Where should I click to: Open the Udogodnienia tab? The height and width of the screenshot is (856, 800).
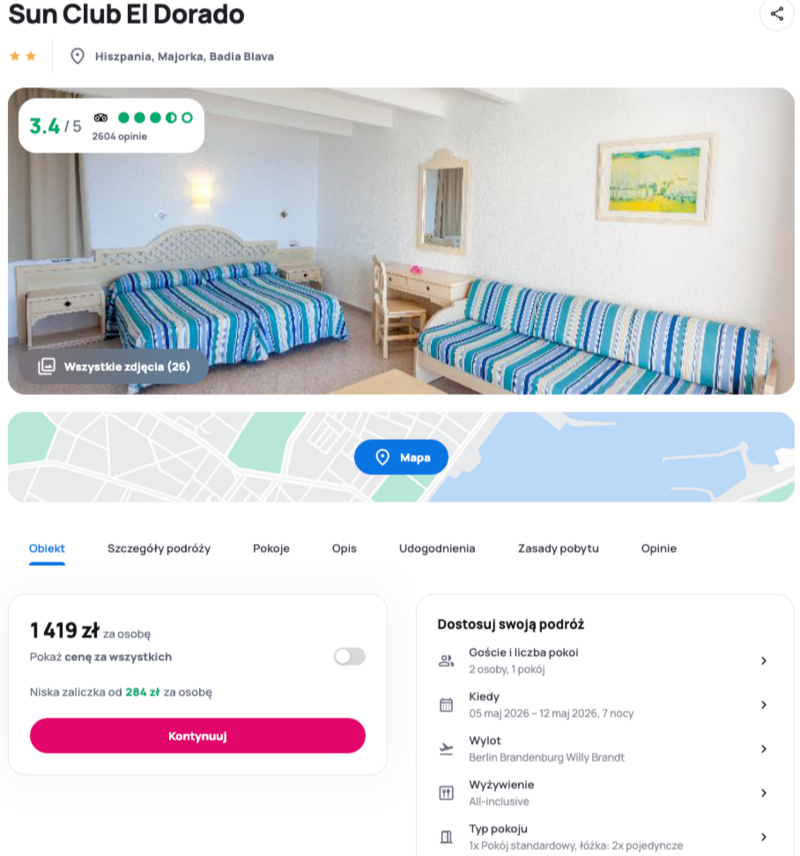(x=437, y=548)
